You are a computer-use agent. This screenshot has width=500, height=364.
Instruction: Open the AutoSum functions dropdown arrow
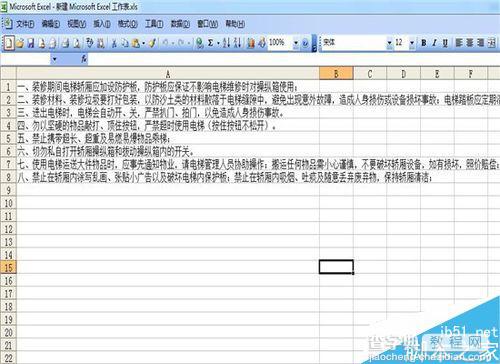(218, 43)
